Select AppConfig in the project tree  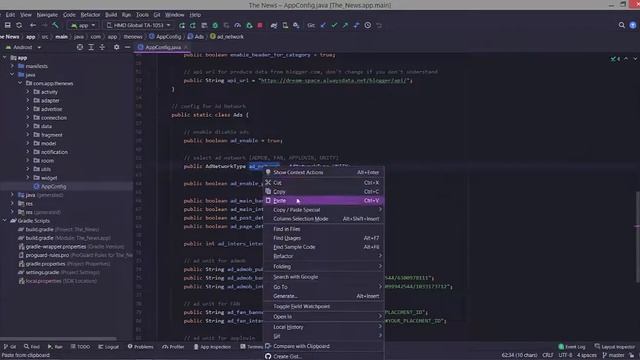(x=53, y=187)
